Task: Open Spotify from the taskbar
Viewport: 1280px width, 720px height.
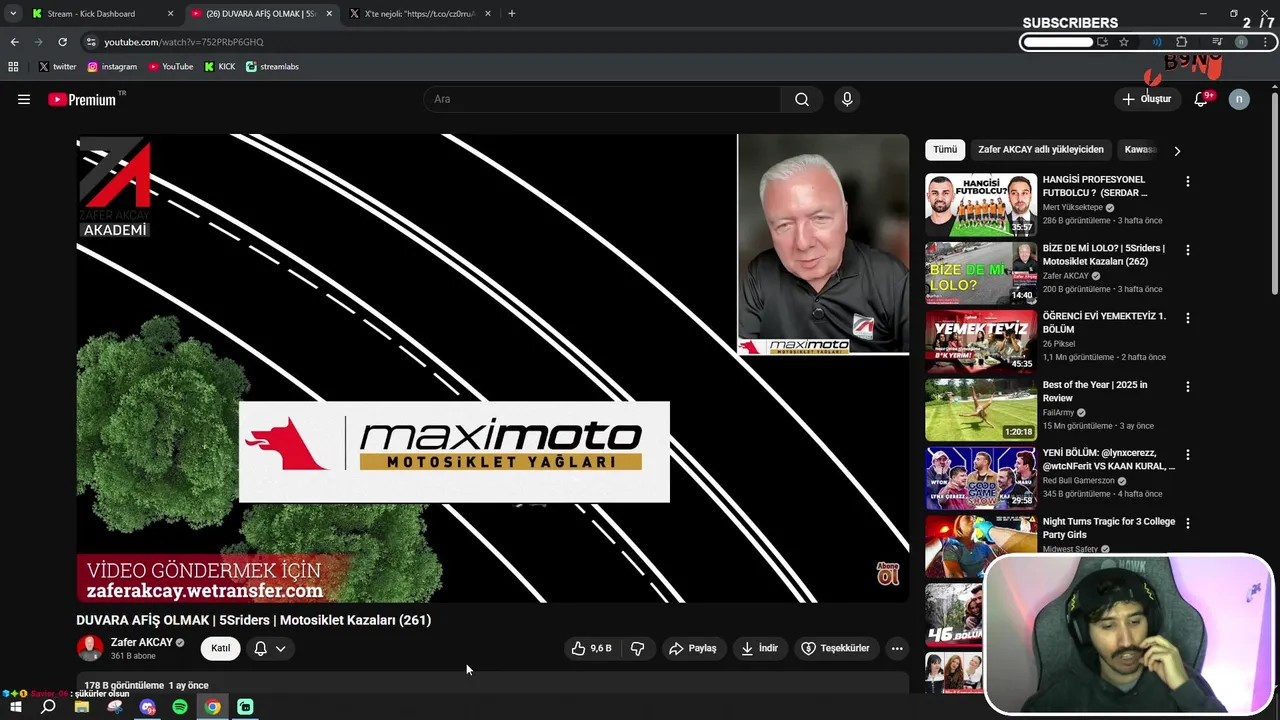Action: coord(180,707)
